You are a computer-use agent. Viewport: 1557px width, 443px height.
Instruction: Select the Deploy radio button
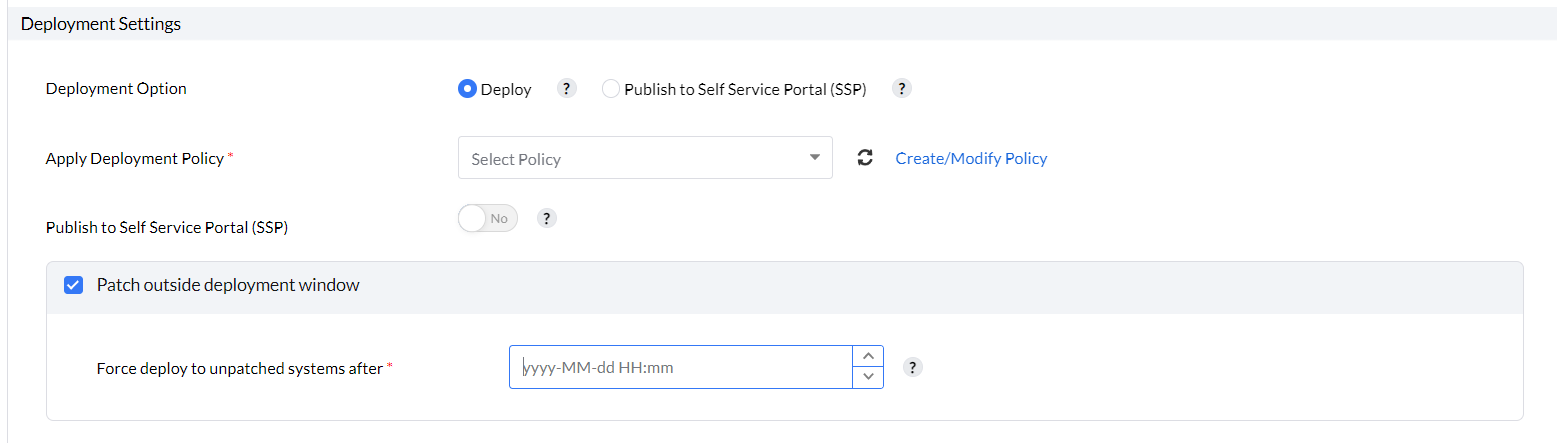467,89
